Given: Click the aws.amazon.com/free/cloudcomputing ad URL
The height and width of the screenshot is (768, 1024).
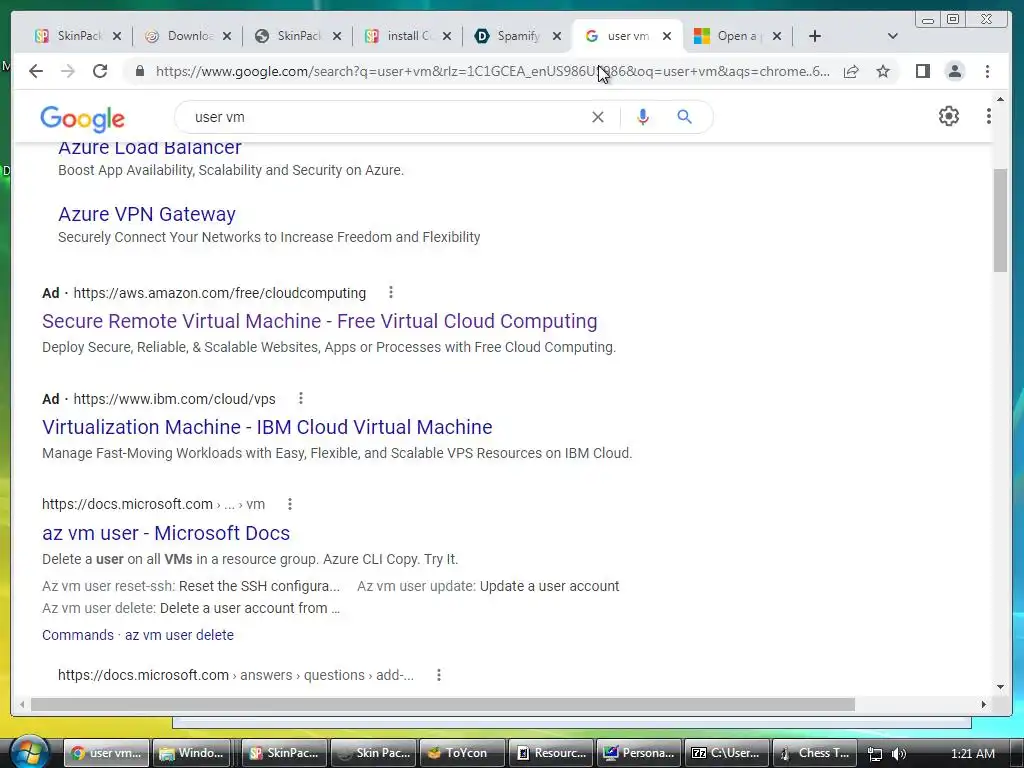Looking at the screenshot, I should tap(219, 293).
